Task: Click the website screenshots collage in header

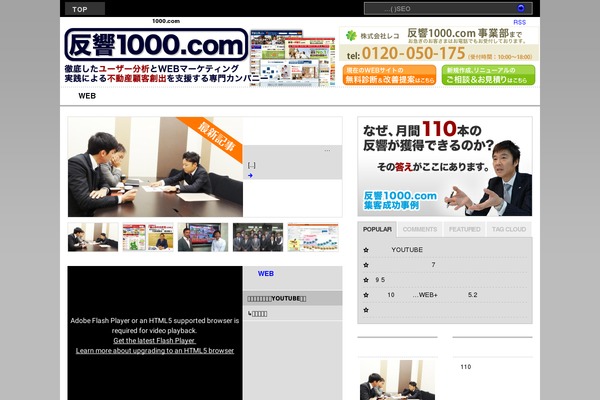Action: (x=293, y=58)
